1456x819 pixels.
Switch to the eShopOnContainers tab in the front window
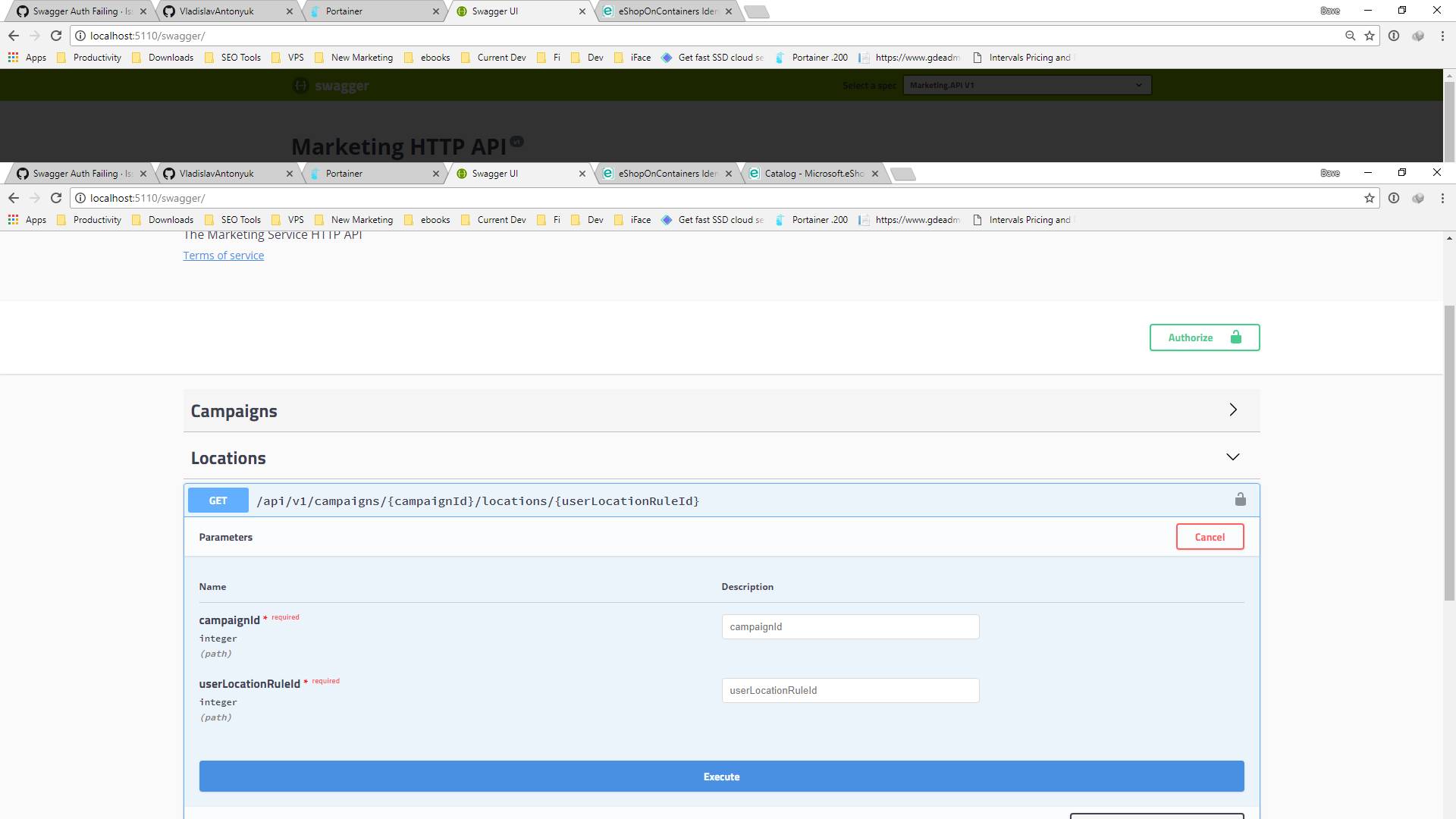[667, 174]
